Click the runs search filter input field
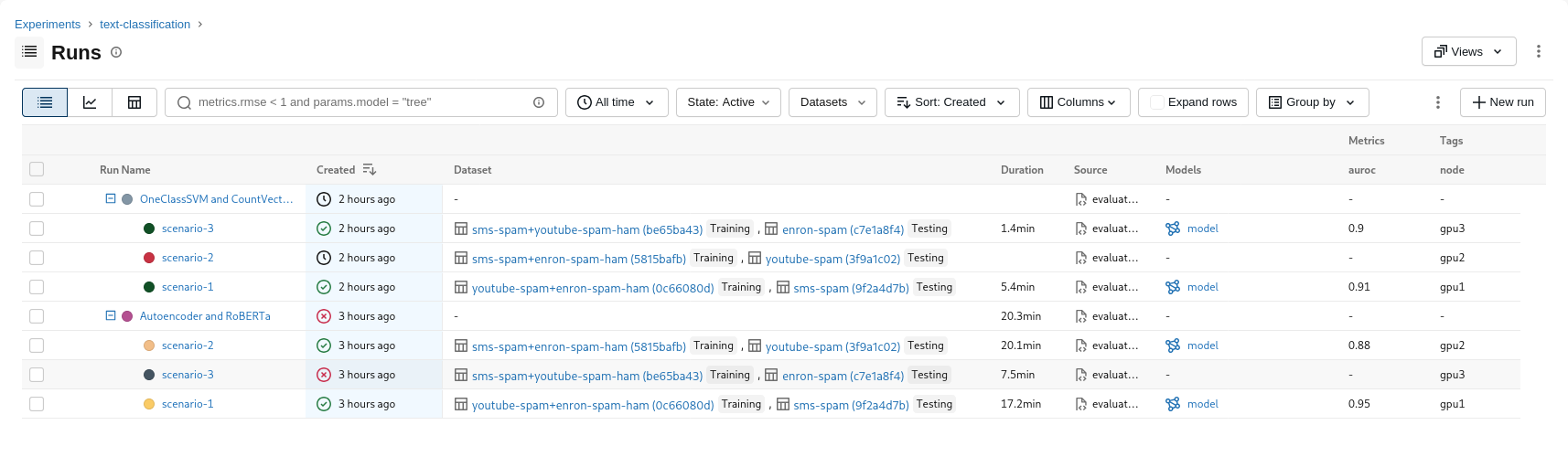 click(x=361, y=102)
